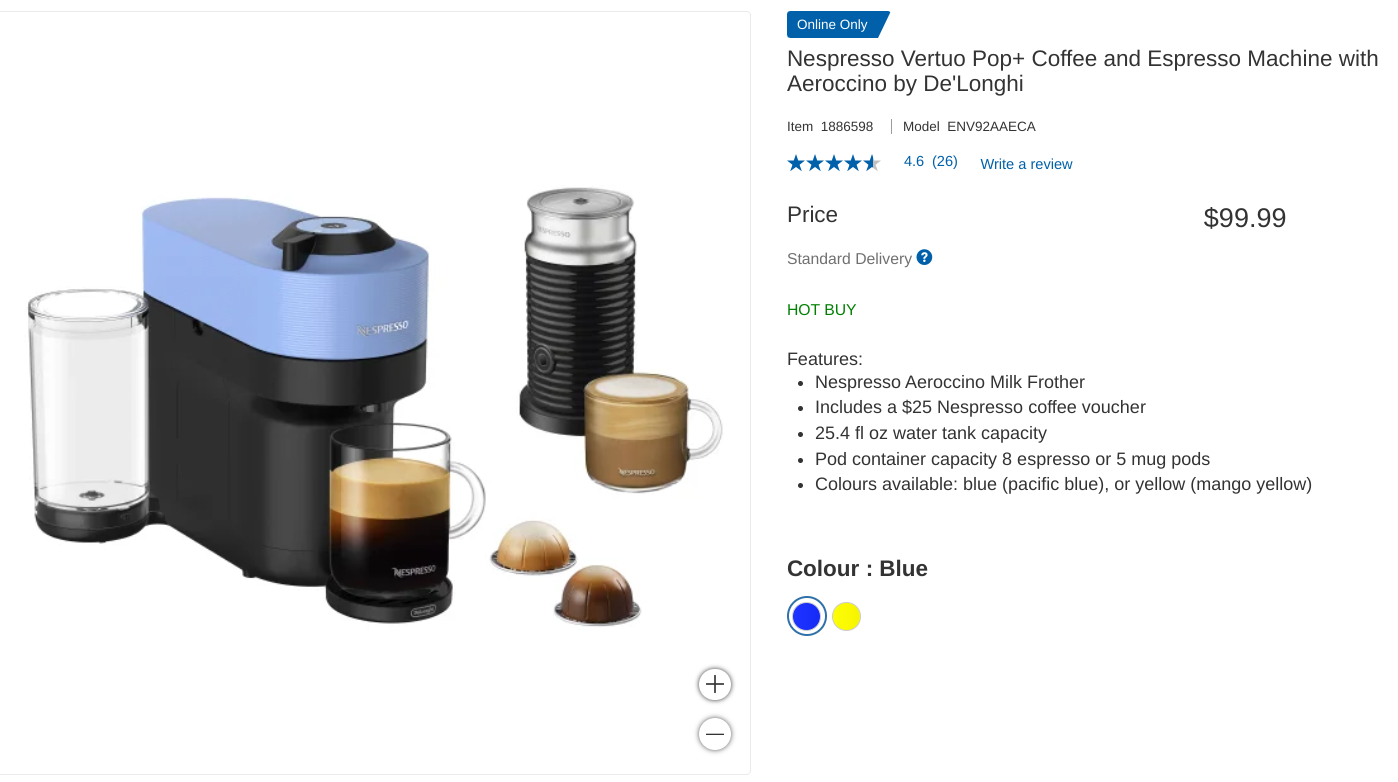Click the HOT BUY label
The height and width of the screenshot is (782, 1398).
click(822, 309)
